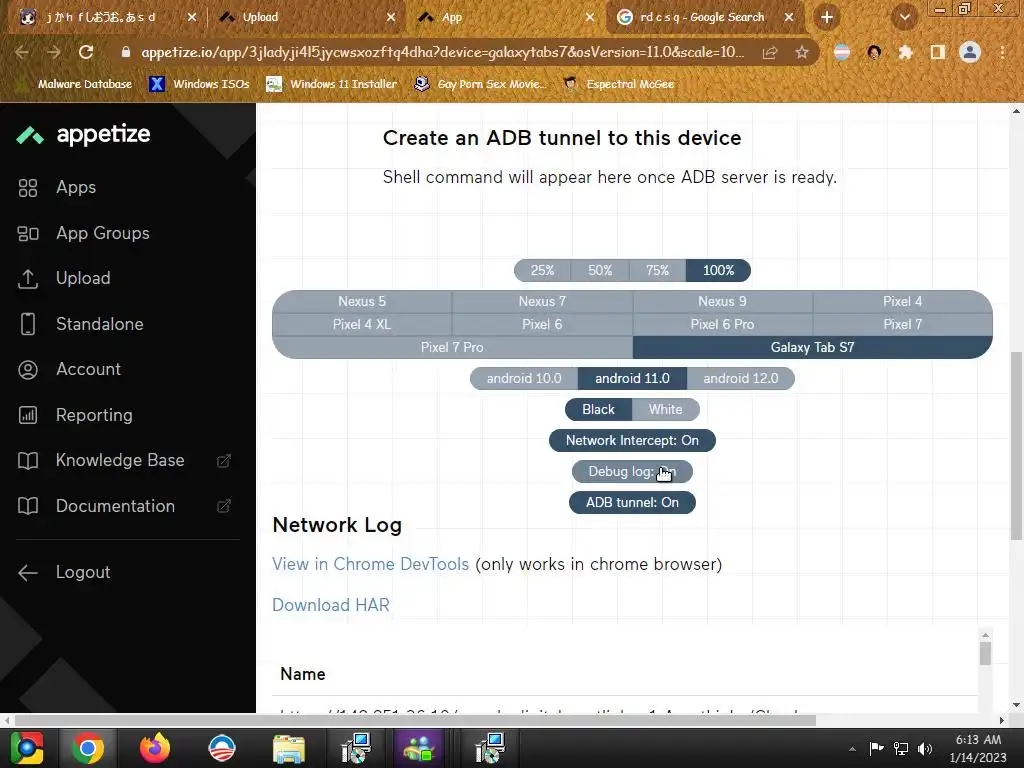The width and height of the screenshot is (1024, 768).
Task: Select the Nexus 9 device
Action: point(722,302)
